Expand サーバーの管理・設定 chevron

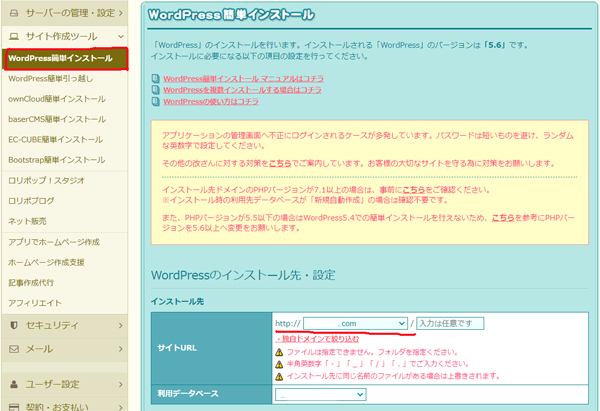coord(121,13)
